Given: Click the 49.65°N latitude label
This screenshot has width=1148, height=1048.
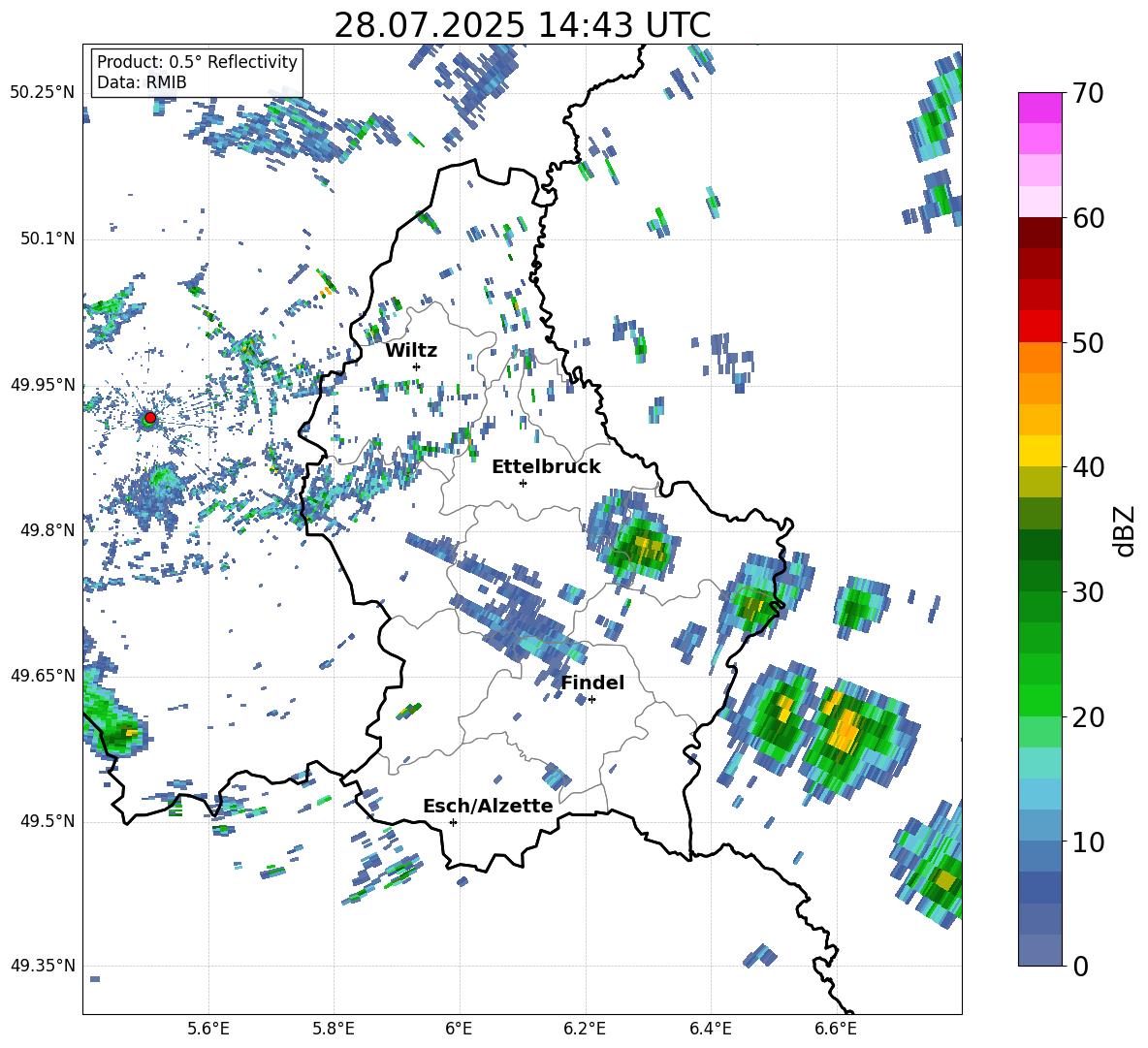Looking at the screenshot, I should pos(43,676).
